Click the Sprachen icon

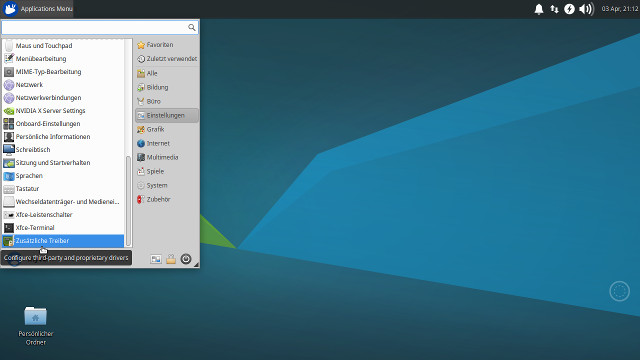[9, 176]
